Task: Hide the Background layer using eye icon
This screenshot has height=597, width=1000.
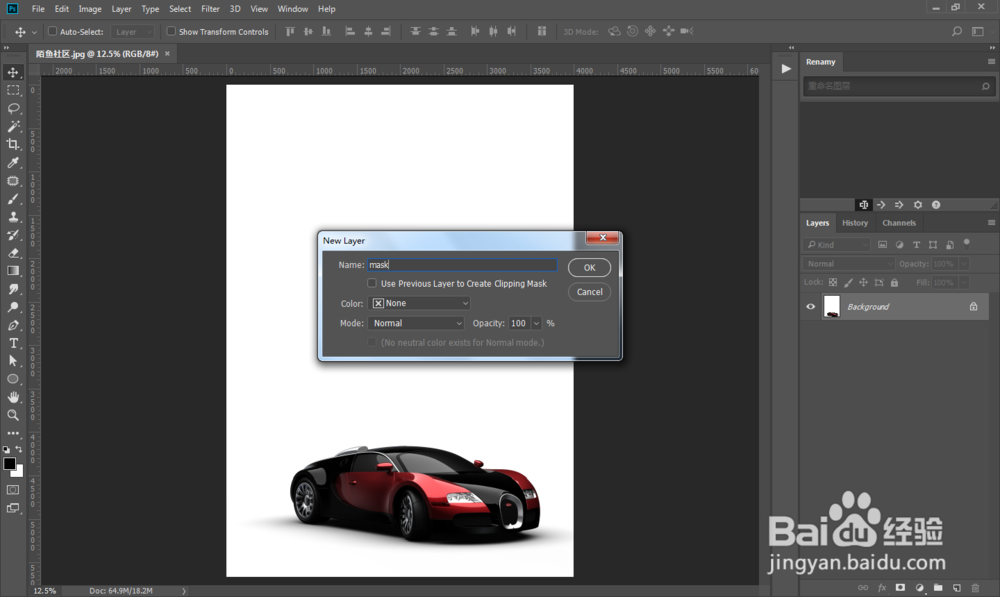Action: 811,307
